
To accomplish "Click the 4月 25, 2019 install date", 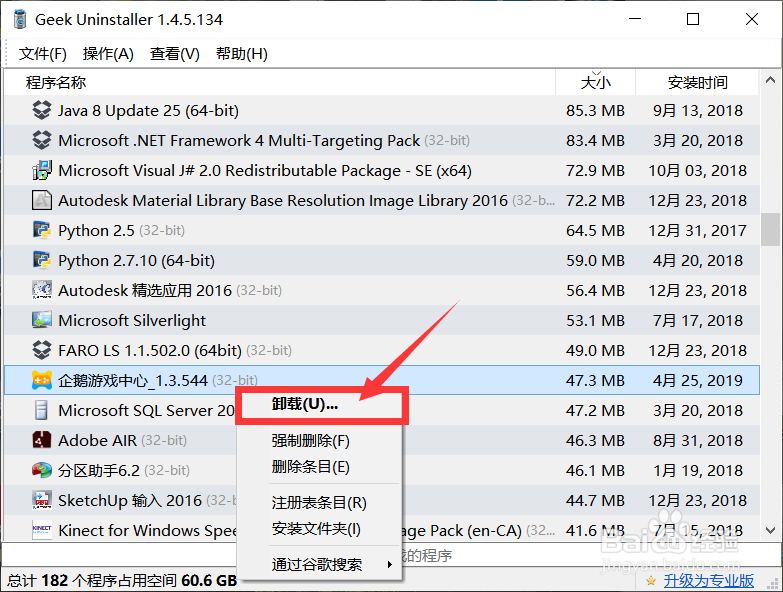I will pos(698,380).
